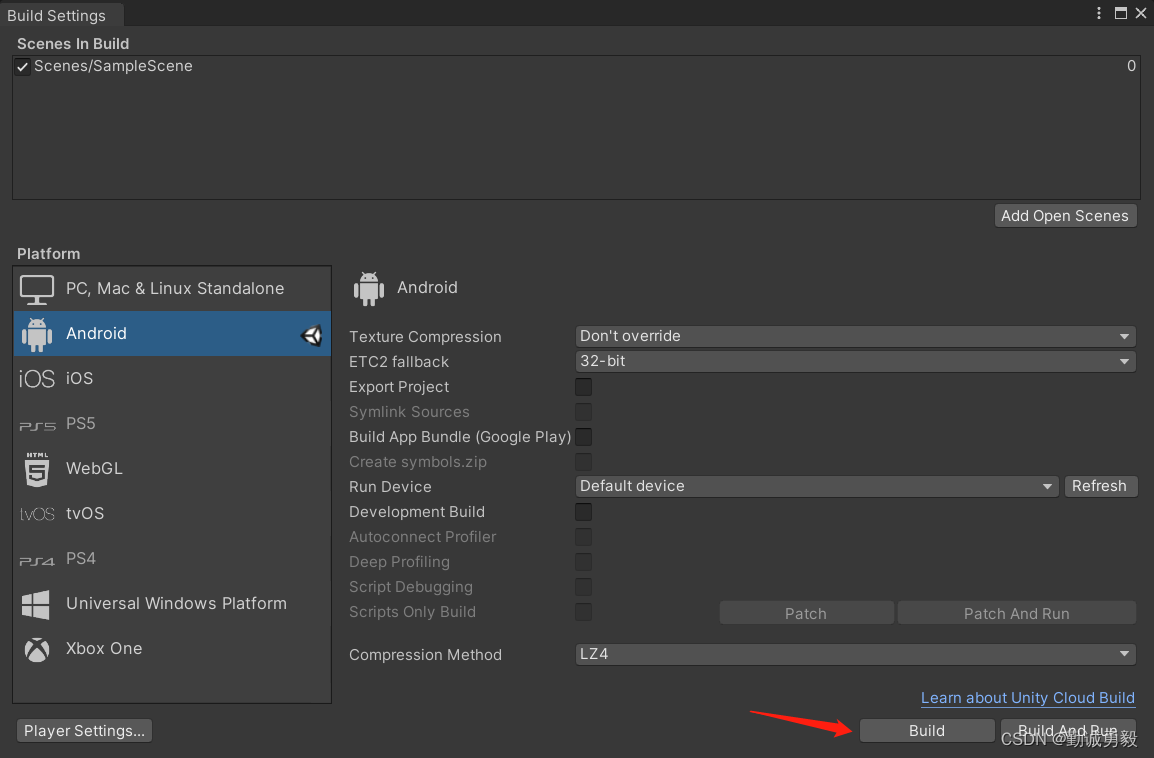Select the PS4 platform row
The height and width of the screenshot is (758, 1154).
point(172,559)
